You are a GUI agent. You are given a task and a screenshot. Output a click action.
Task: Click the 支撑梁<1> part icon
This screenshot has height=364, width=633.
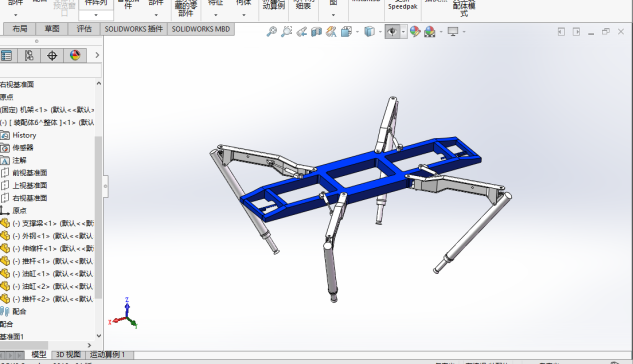point(5,223)
